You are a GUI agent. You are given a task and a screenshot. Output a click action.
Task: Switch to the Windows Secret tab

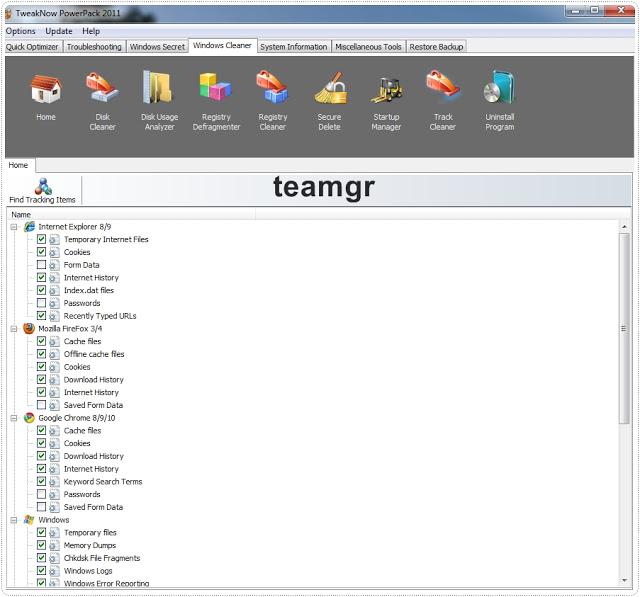pos(157,47)
